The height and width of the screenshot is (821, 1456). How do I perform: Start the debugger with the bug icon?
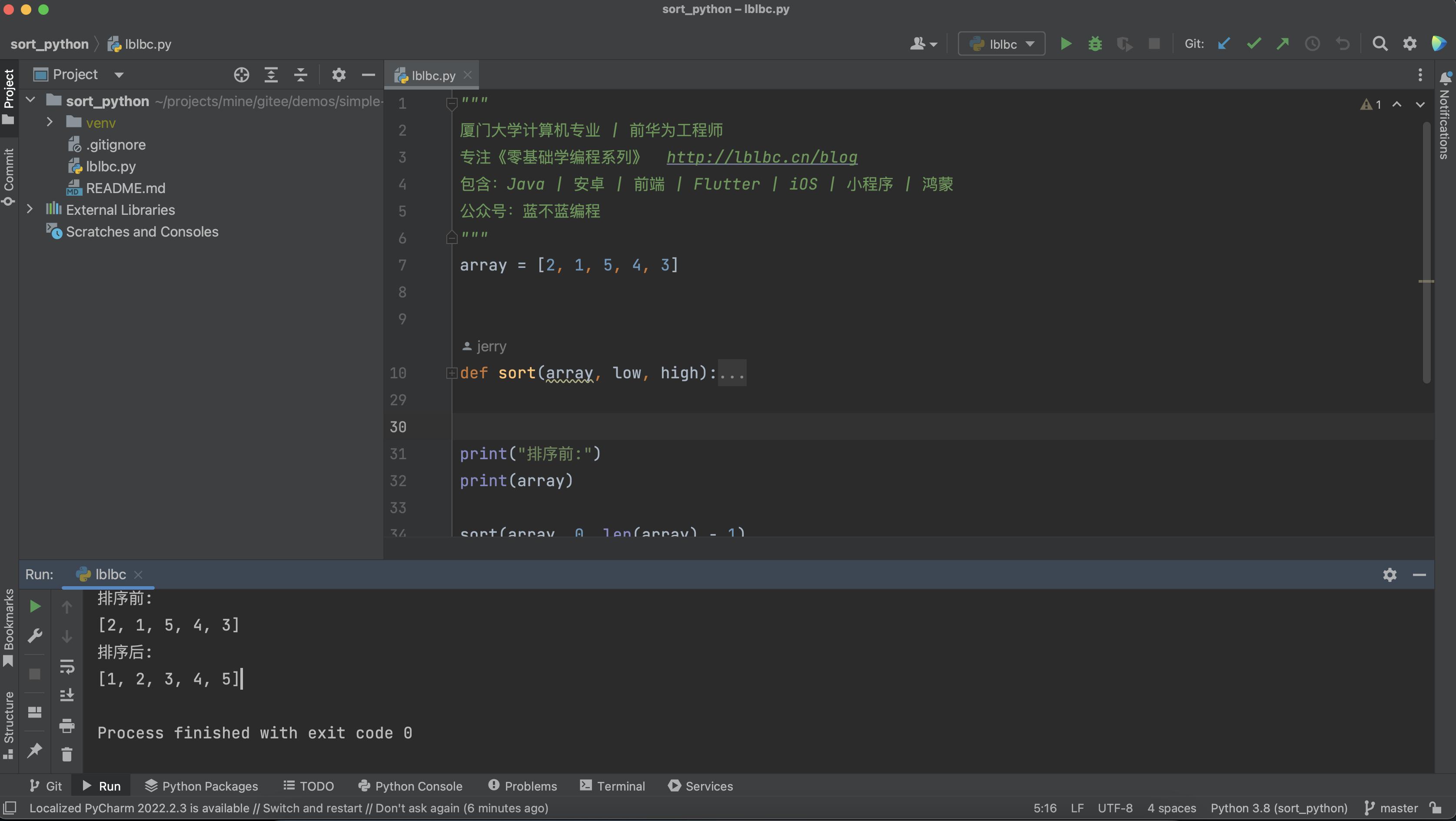click(1095, 44)
